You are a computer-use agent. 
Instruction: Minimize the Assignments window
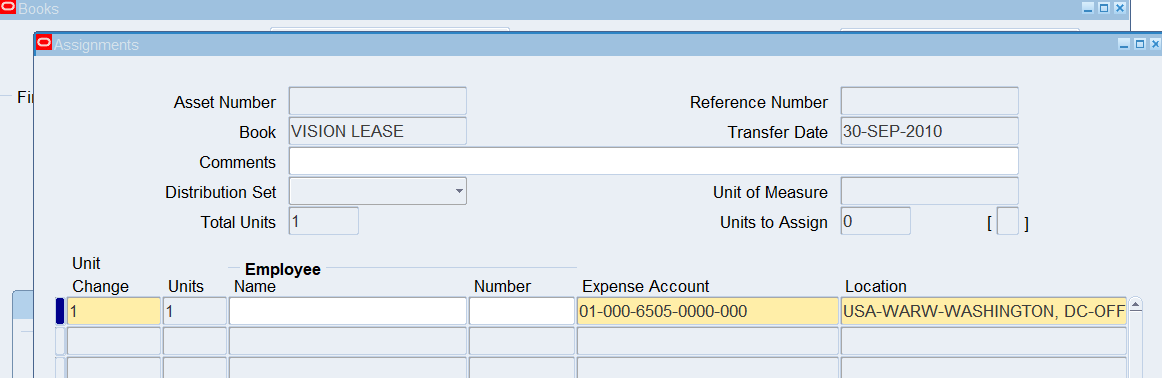point(1123,44)
